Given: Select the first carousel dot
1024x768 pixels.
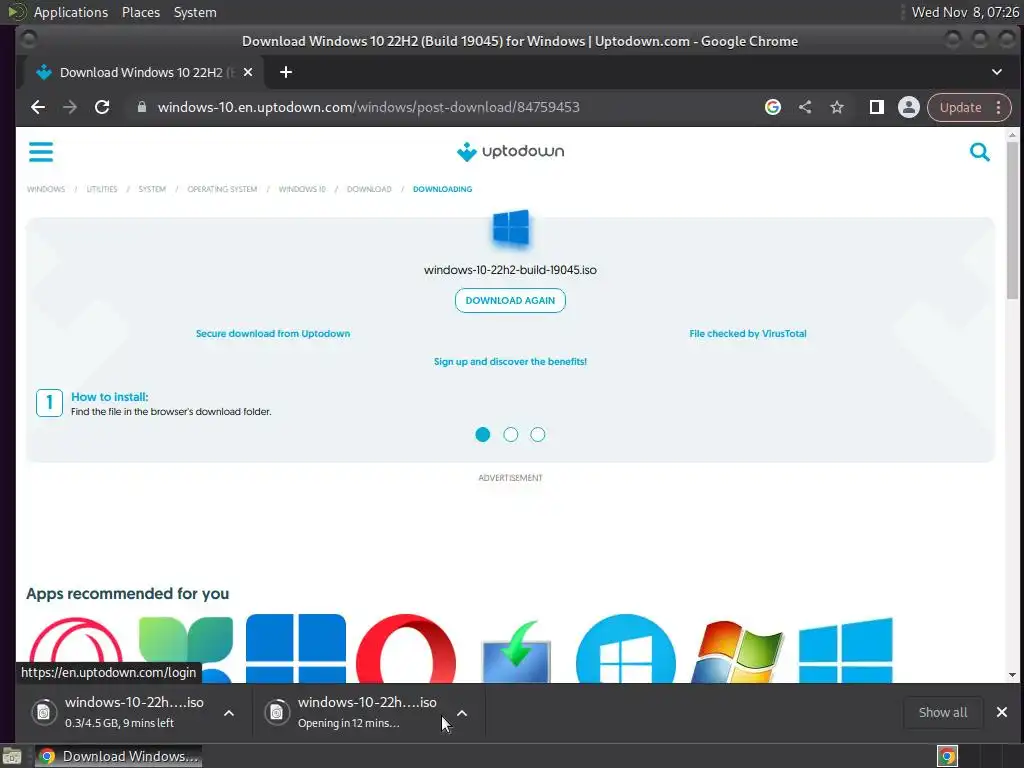Looking at the screenshot, I should pos(483,434).
